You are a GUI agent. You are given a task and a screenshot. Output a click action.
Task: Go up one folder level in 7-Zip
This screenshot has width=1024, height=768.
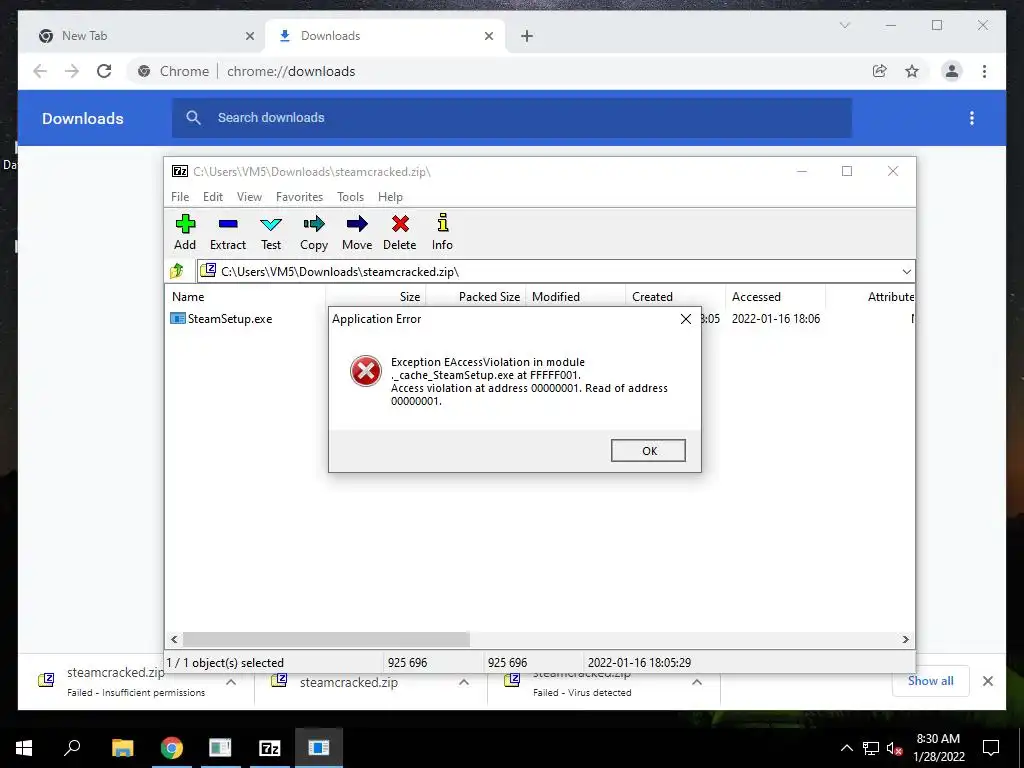click(177, 270)
